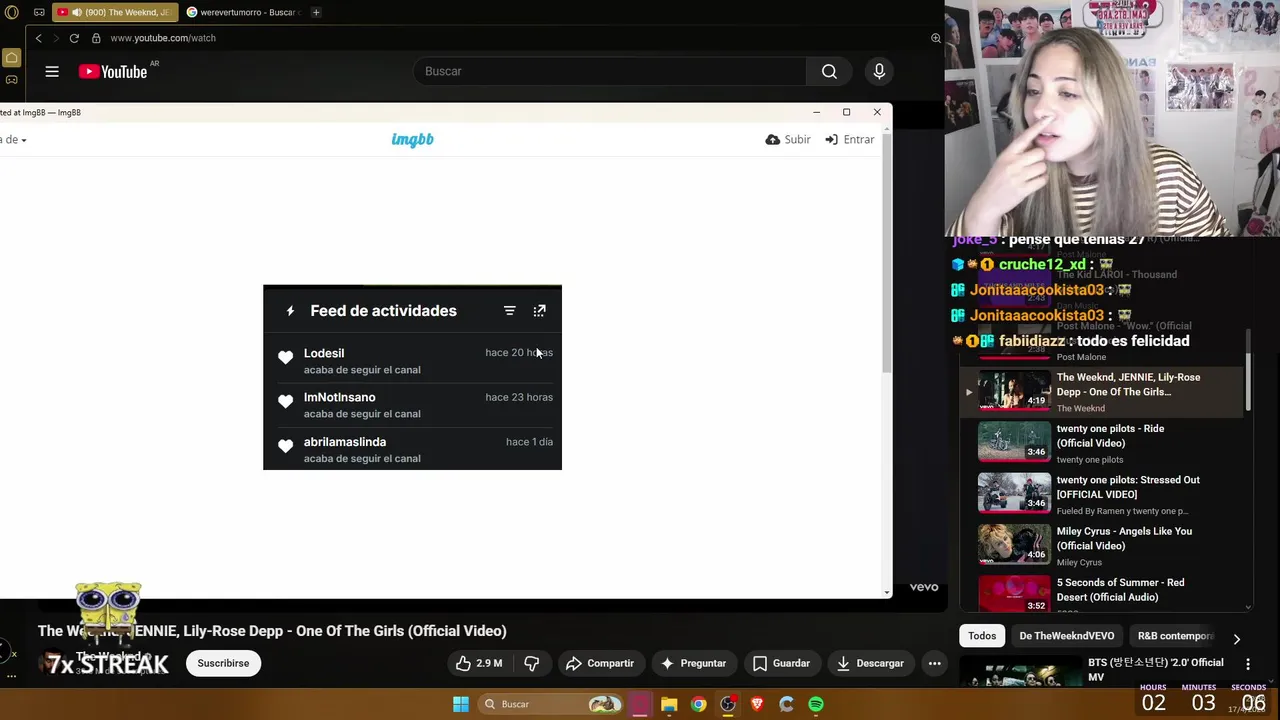
Task: Click the padlock site info icon
Action: 96,38
